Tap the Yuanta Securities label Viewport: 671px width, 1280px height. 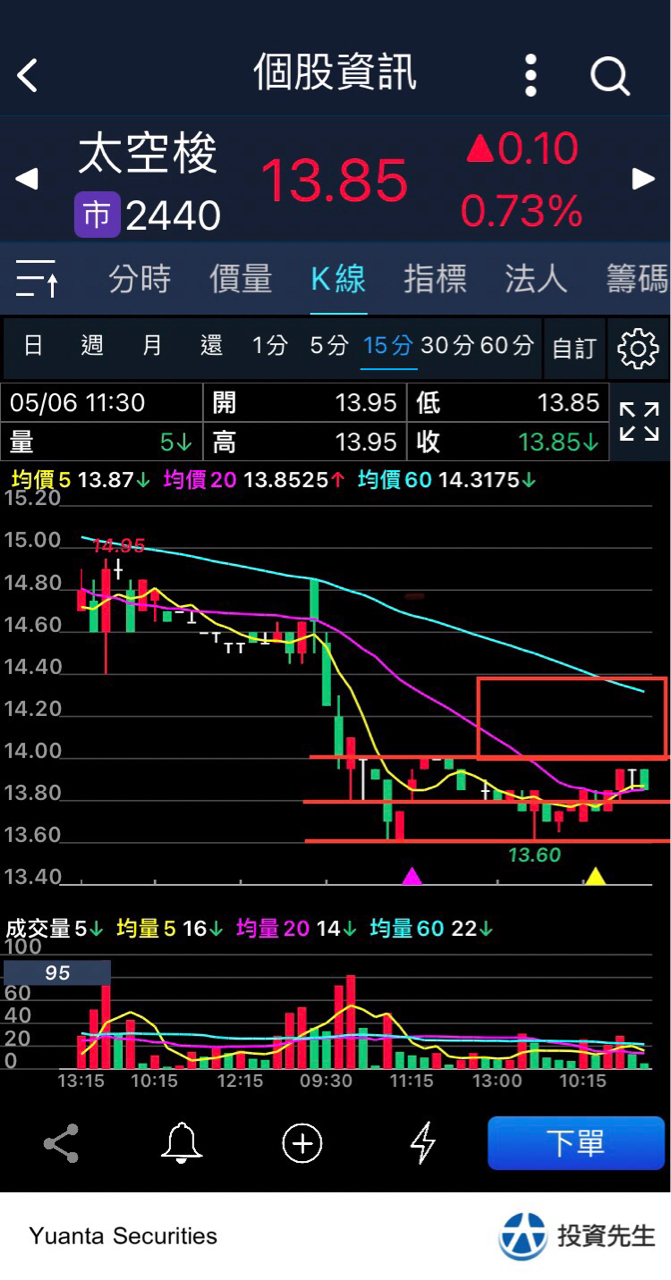pos(123,1236)
